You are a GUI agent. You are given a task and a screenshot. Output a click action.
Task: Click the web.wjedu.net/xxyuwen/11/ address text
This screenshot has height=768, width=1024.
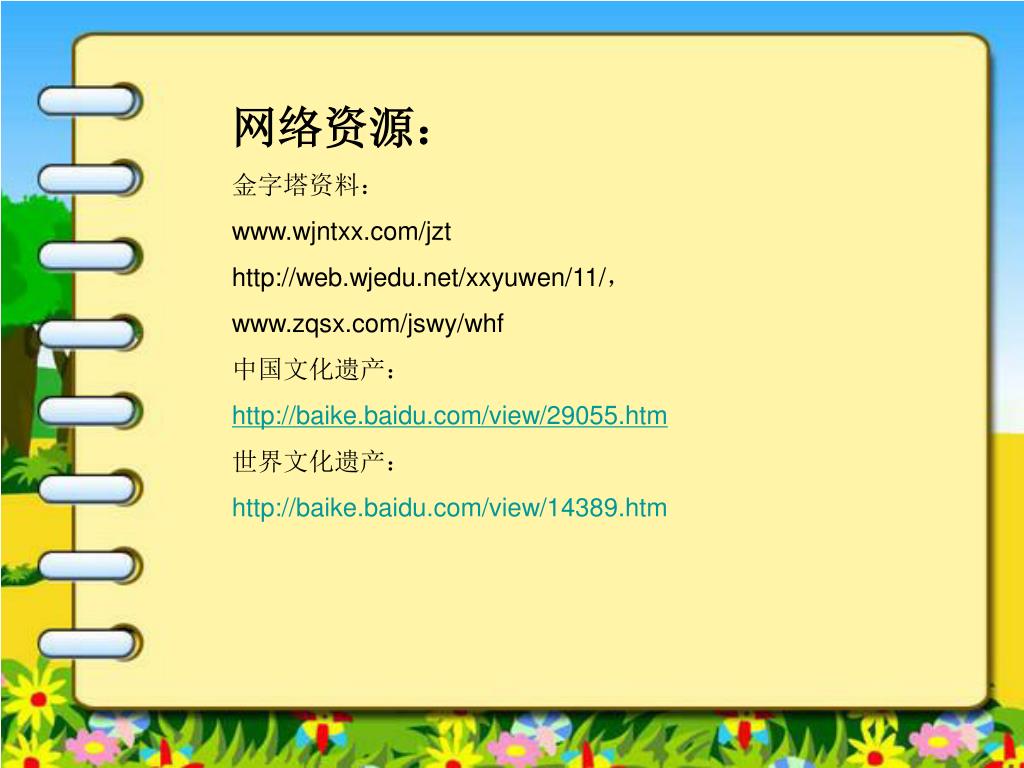(421, 279)
